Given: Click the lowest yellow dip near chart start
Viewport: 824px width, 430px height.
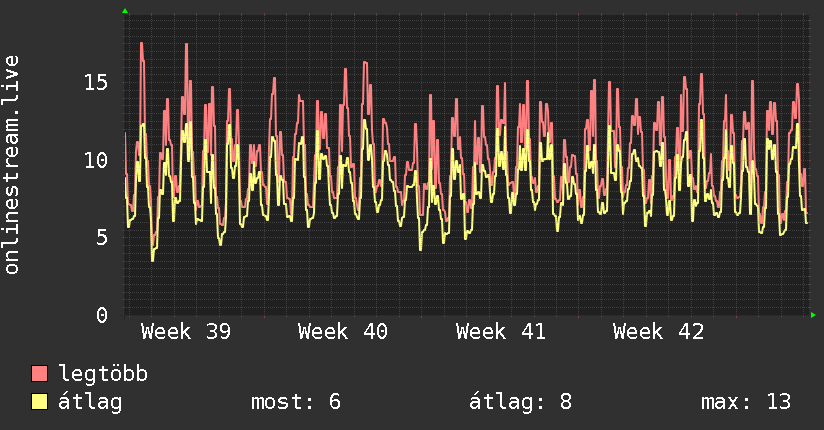Looking at the screenshot, I should 152,260.
